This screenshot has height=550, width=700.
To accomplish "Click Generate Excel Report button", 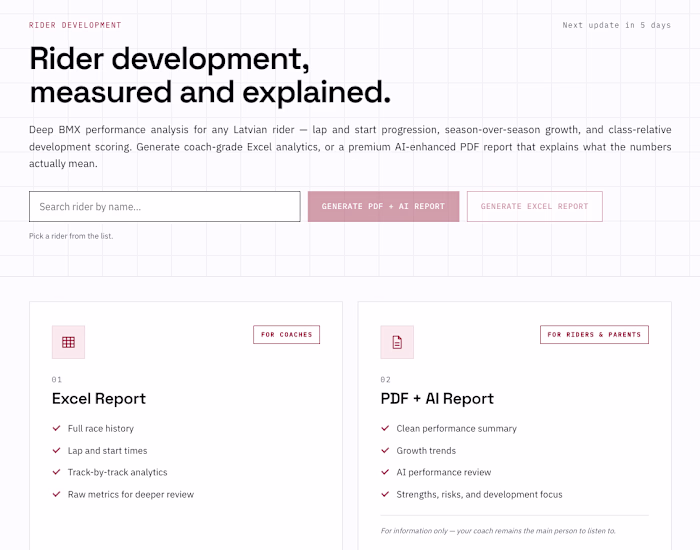I will (x=535, y=206).
